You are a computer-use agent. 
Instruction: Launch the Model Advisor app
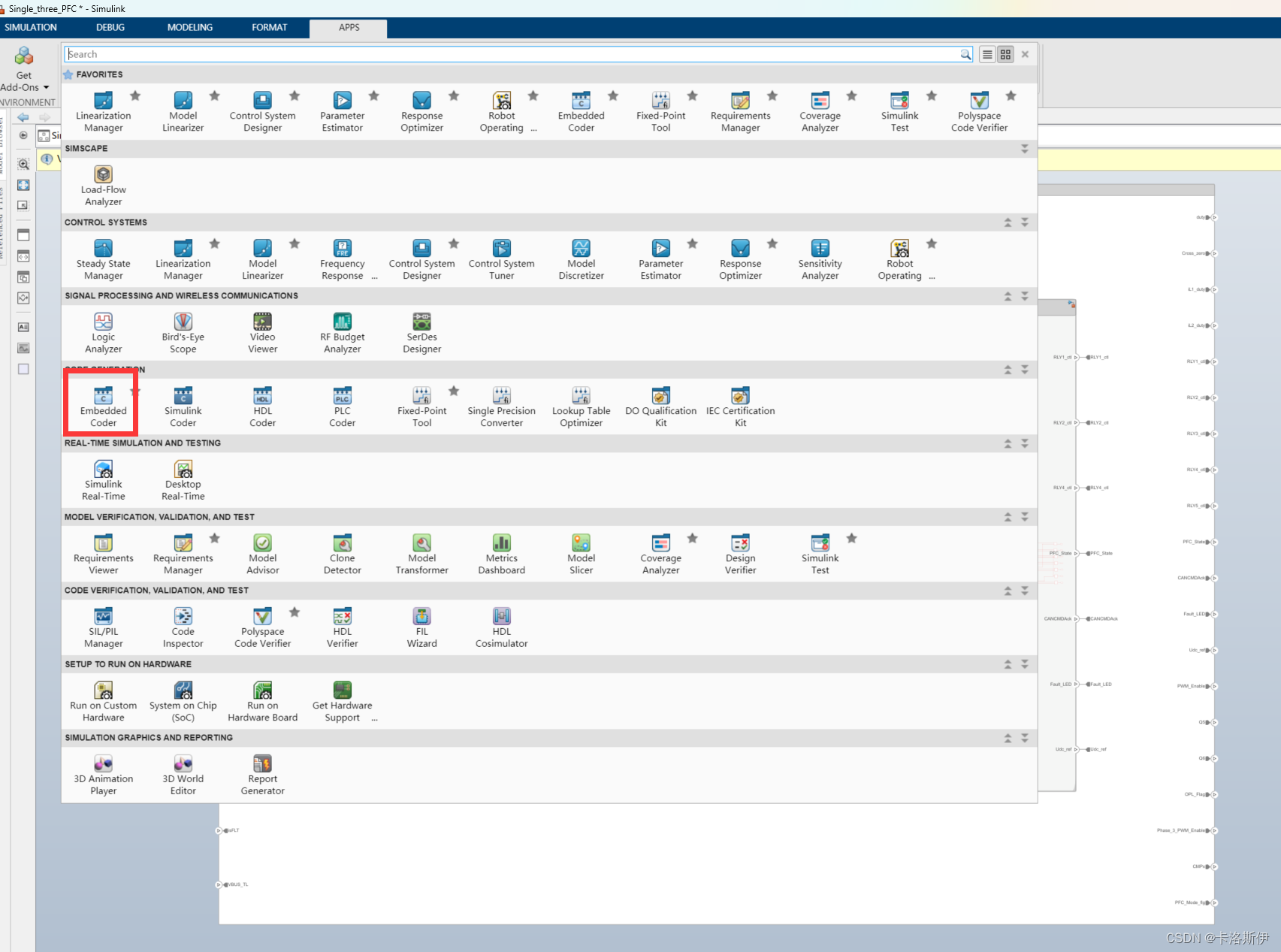click(262, 554)
